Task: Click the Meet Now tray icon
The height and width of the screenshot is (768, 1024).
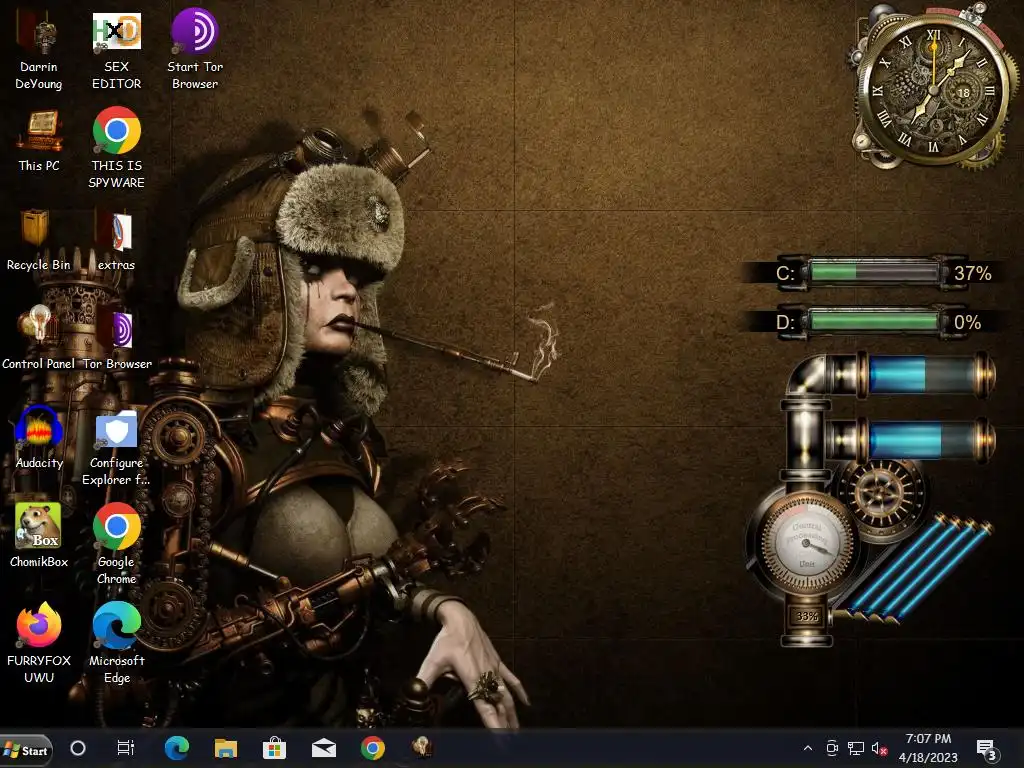Action: tap(832, 748)
